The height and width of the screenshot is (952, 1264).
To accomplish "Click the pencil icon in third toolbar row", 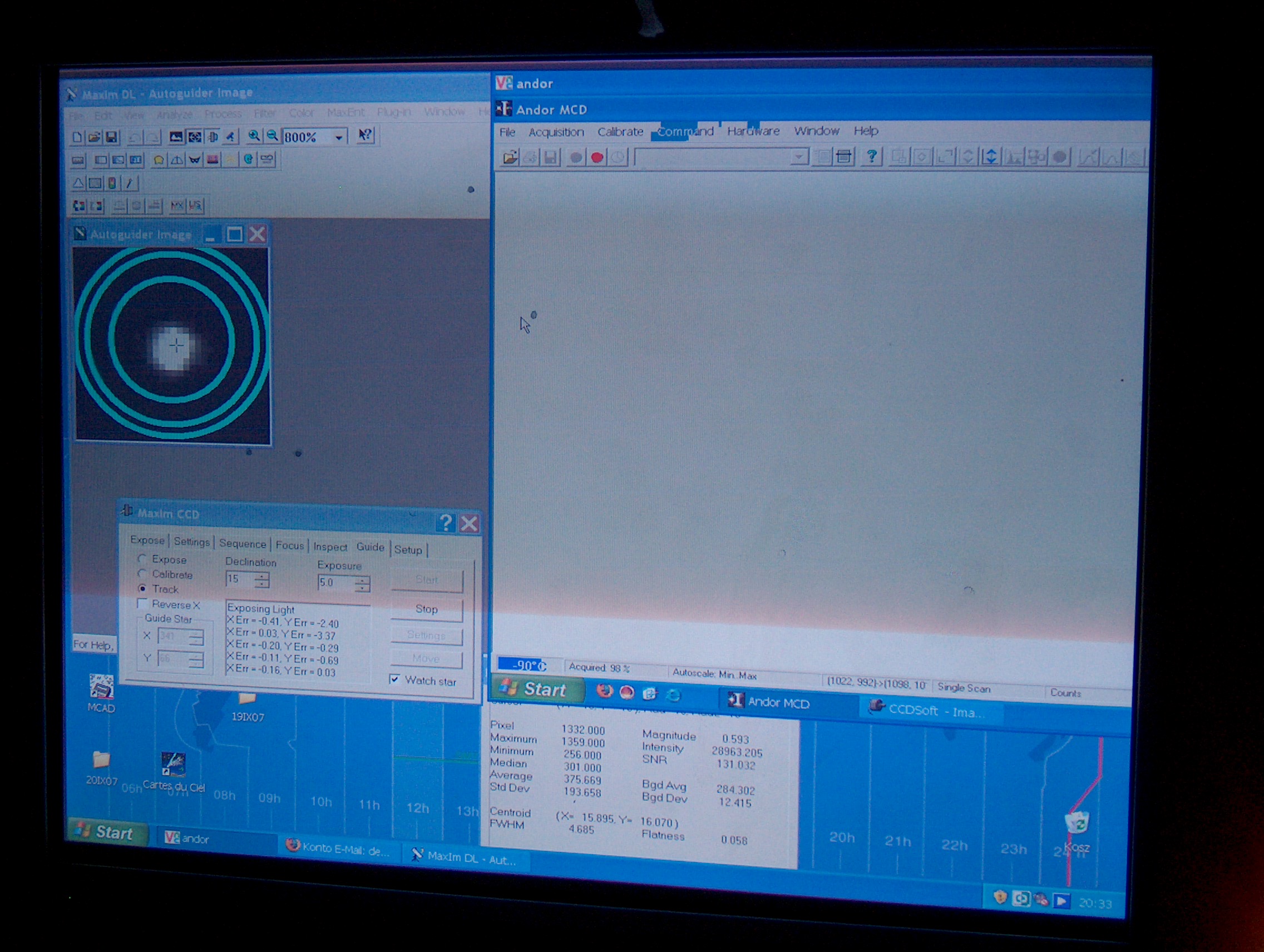I will [130, 183].
